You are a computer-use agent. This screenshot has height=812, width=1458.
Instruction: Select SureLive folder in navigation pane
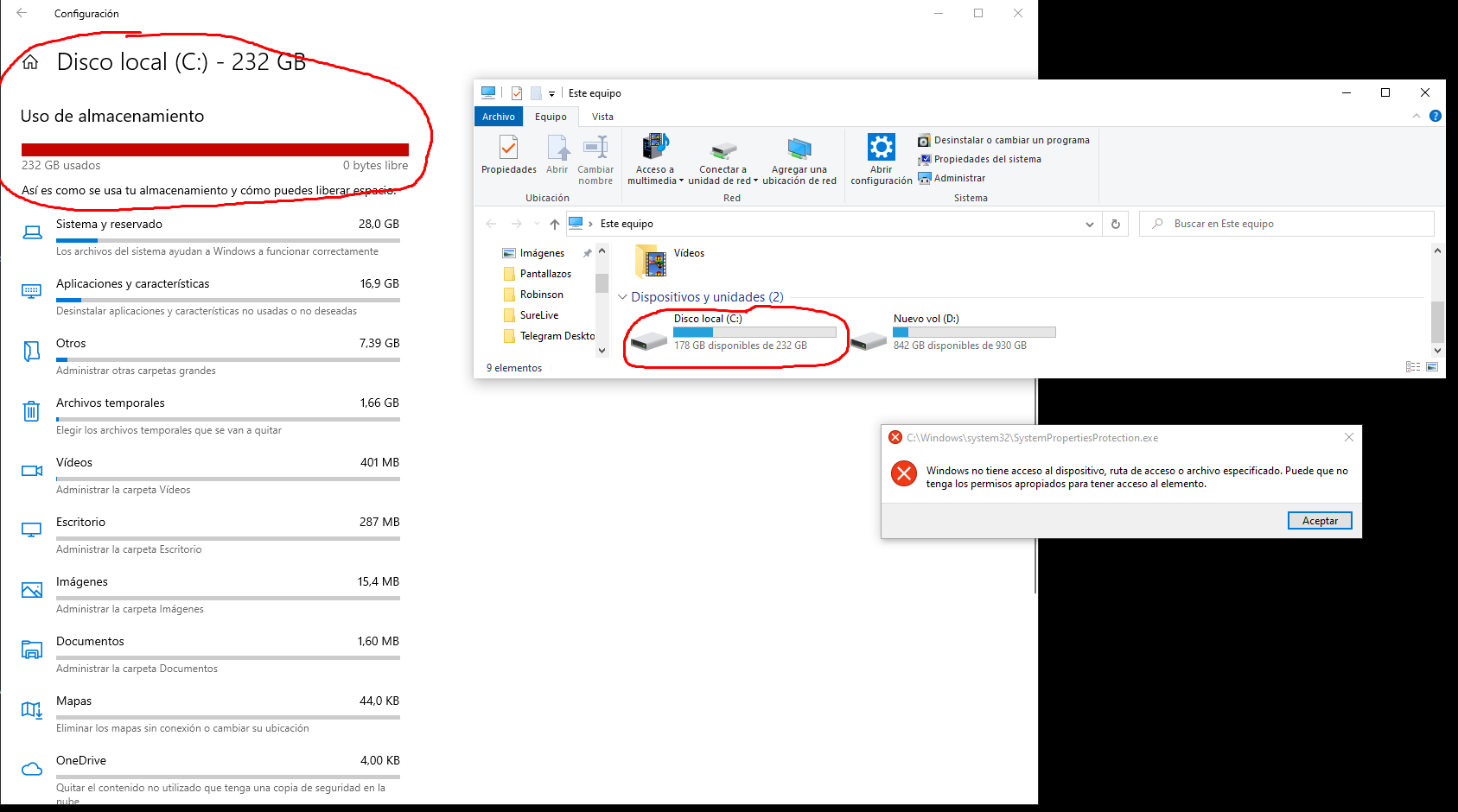[539, 315]
